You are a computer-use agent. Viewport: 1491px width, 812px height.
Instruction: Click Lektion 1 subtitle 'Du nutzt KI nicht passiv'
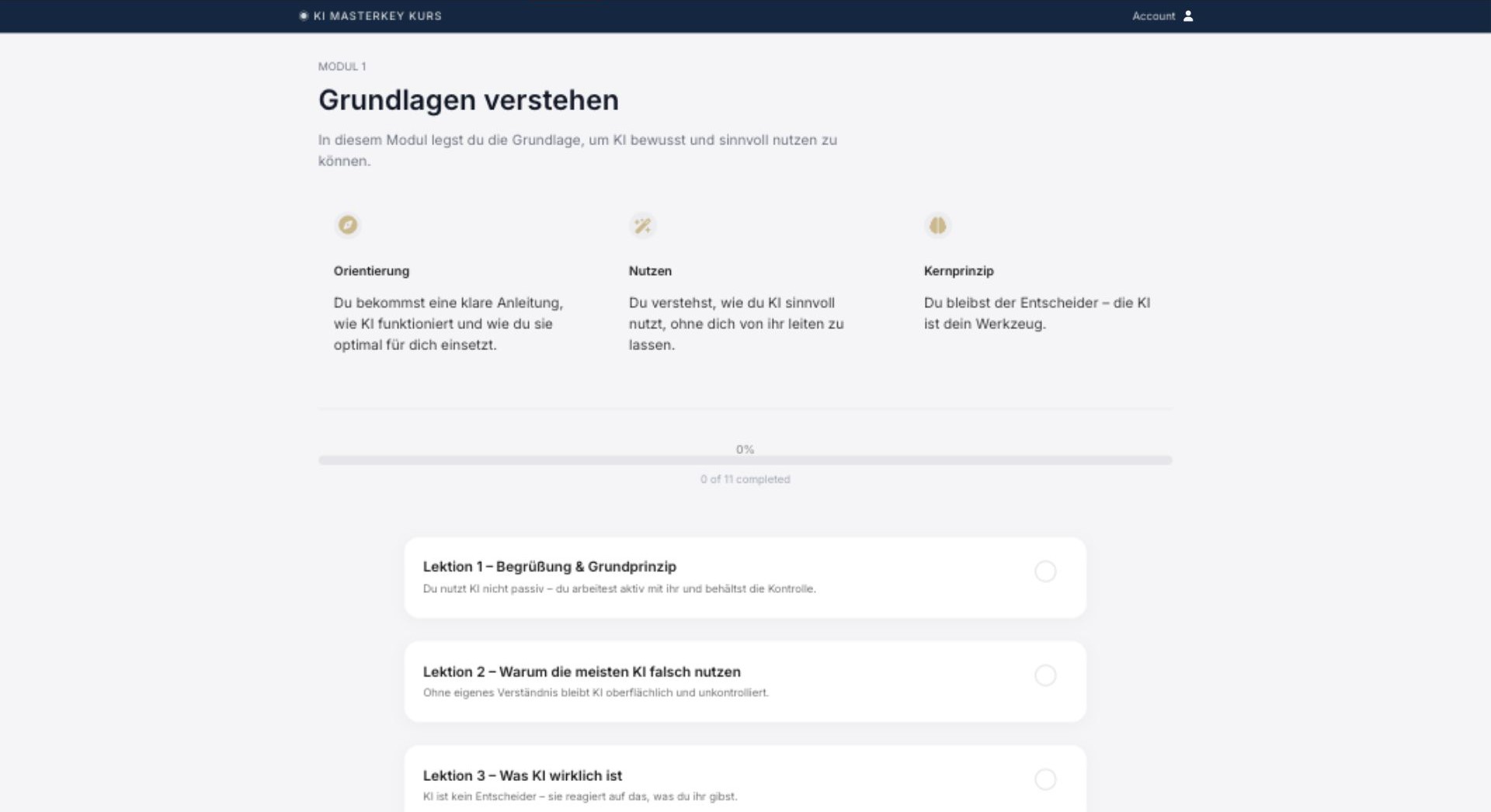tap(619, 588)
